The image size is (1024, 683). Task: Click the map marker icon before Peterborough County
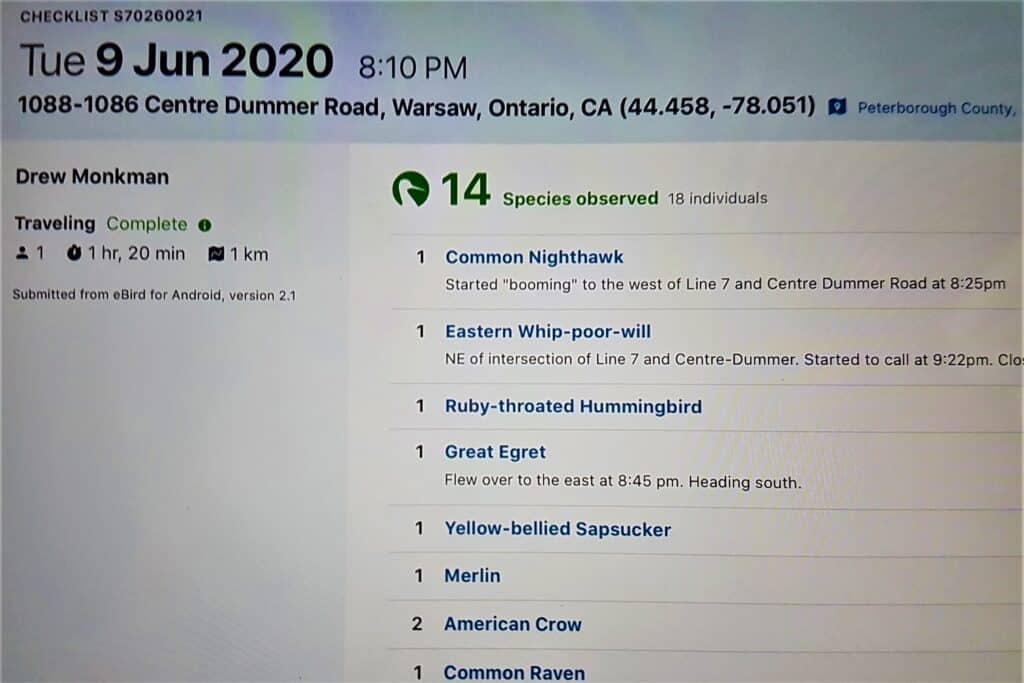click(x=837, y=107)
